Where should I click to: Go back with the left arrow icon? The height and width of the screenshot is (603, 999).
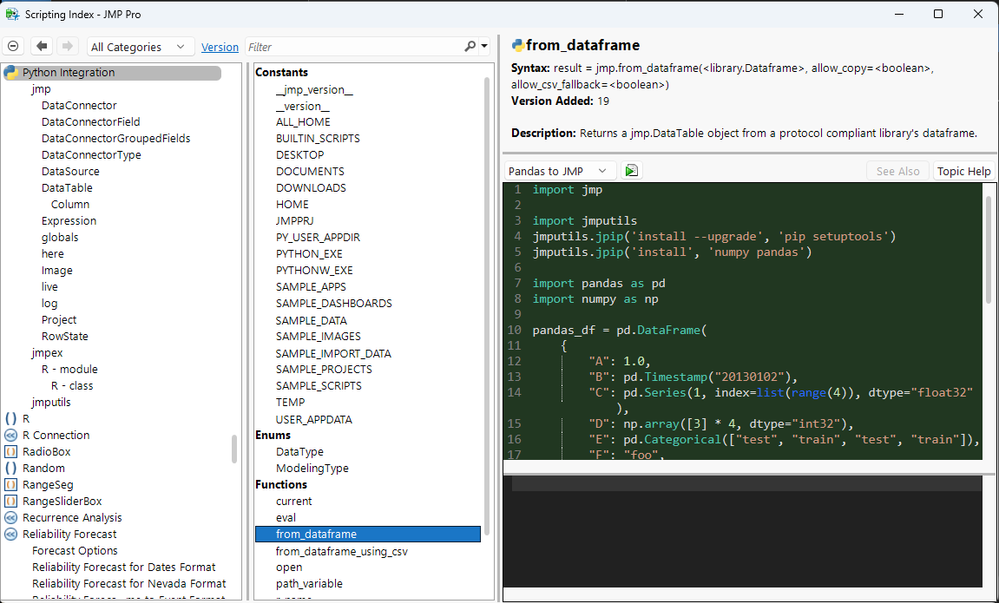tap(42, 47)
